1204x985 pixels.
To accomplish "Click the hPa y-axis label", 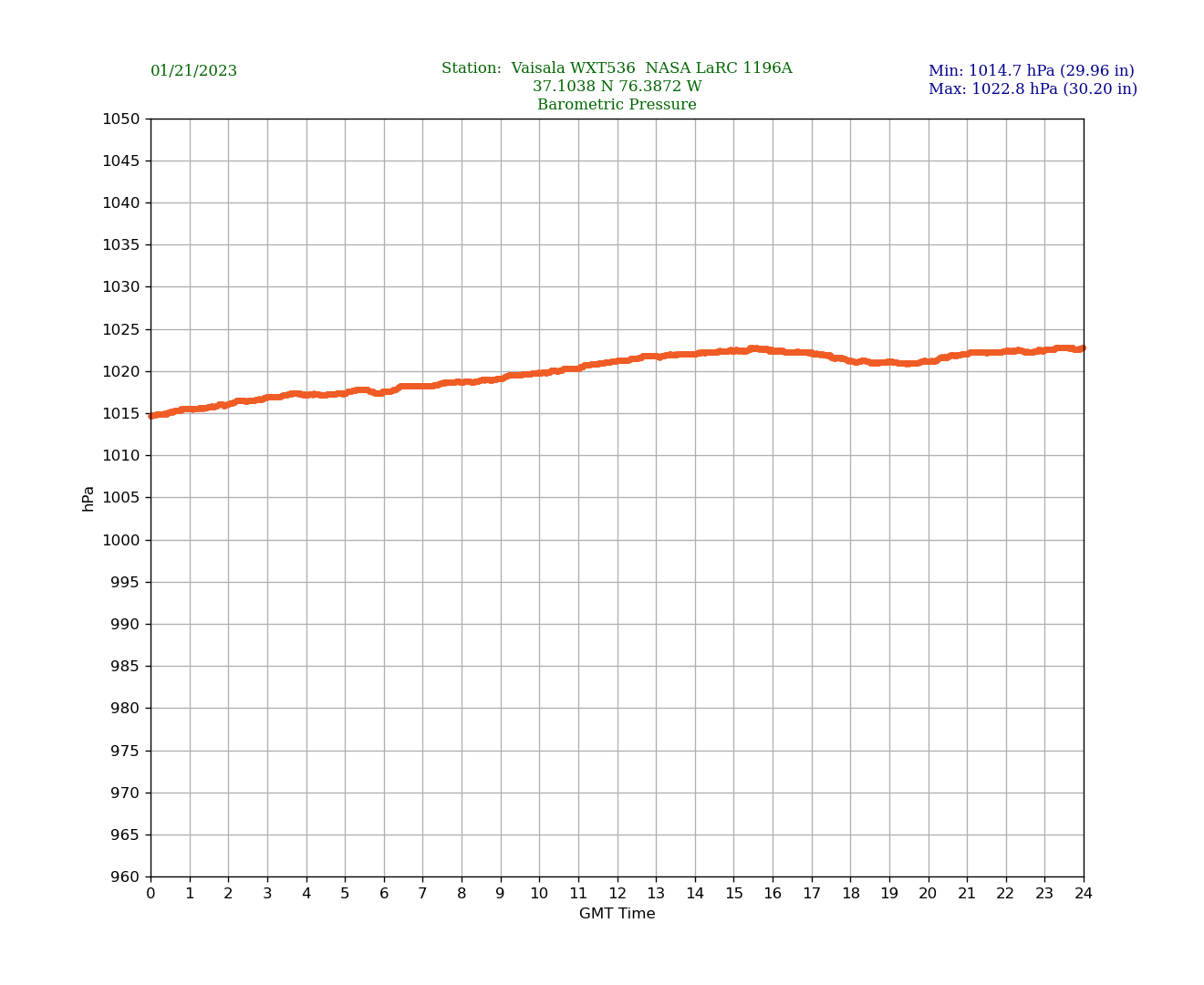I will [88, 498].
